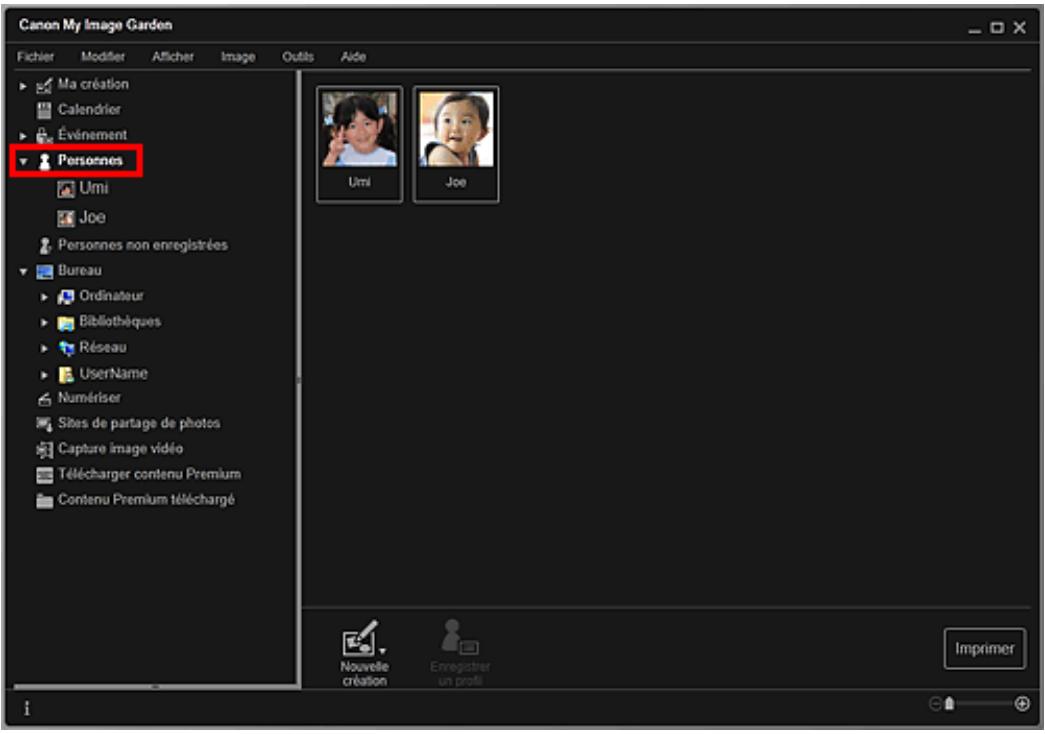This screenshot has height=734, width=1045.
Task: Click the Imprimer button
Action: coord(984,649)
